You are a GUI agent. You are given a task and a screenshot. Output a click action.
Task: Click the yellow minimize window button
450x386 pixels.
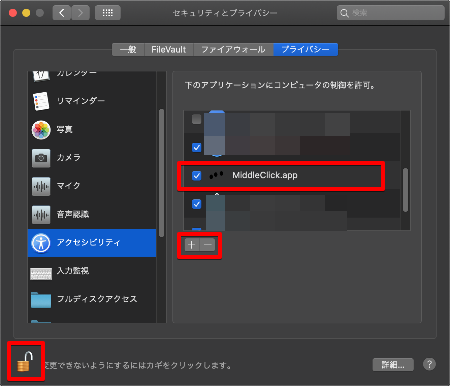pos(26,13)
